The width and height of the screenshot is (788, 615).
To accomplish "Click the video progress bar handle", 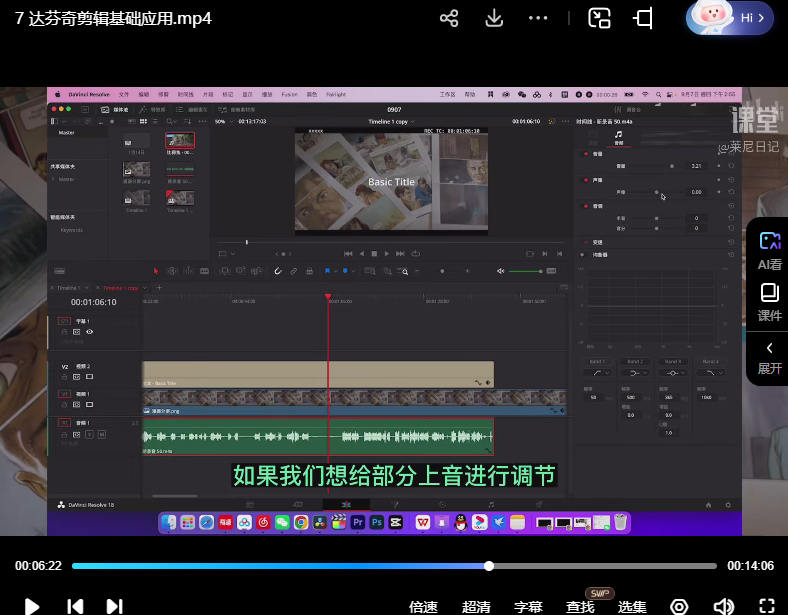I will click(489, 566).
